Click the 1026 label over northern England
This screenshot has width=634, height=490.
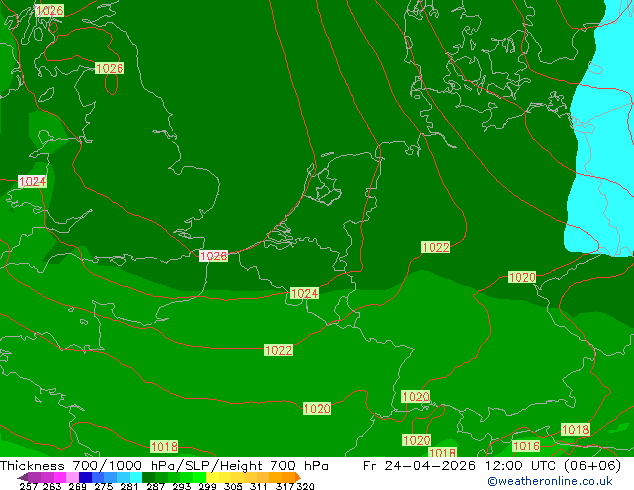tap(109, 68)
